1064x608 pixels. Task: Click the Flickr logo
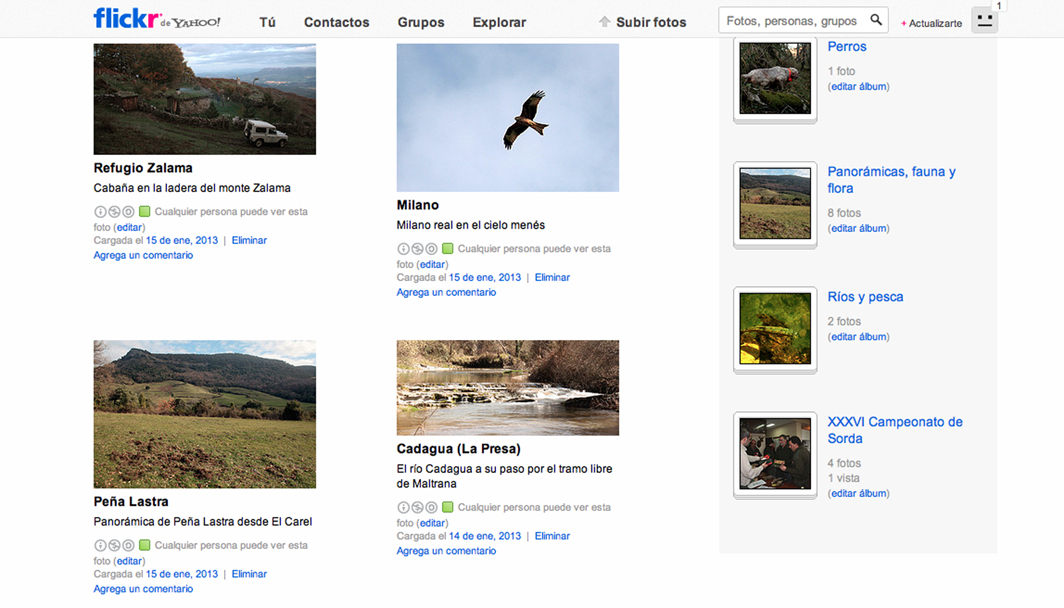[x=128, y=19]
